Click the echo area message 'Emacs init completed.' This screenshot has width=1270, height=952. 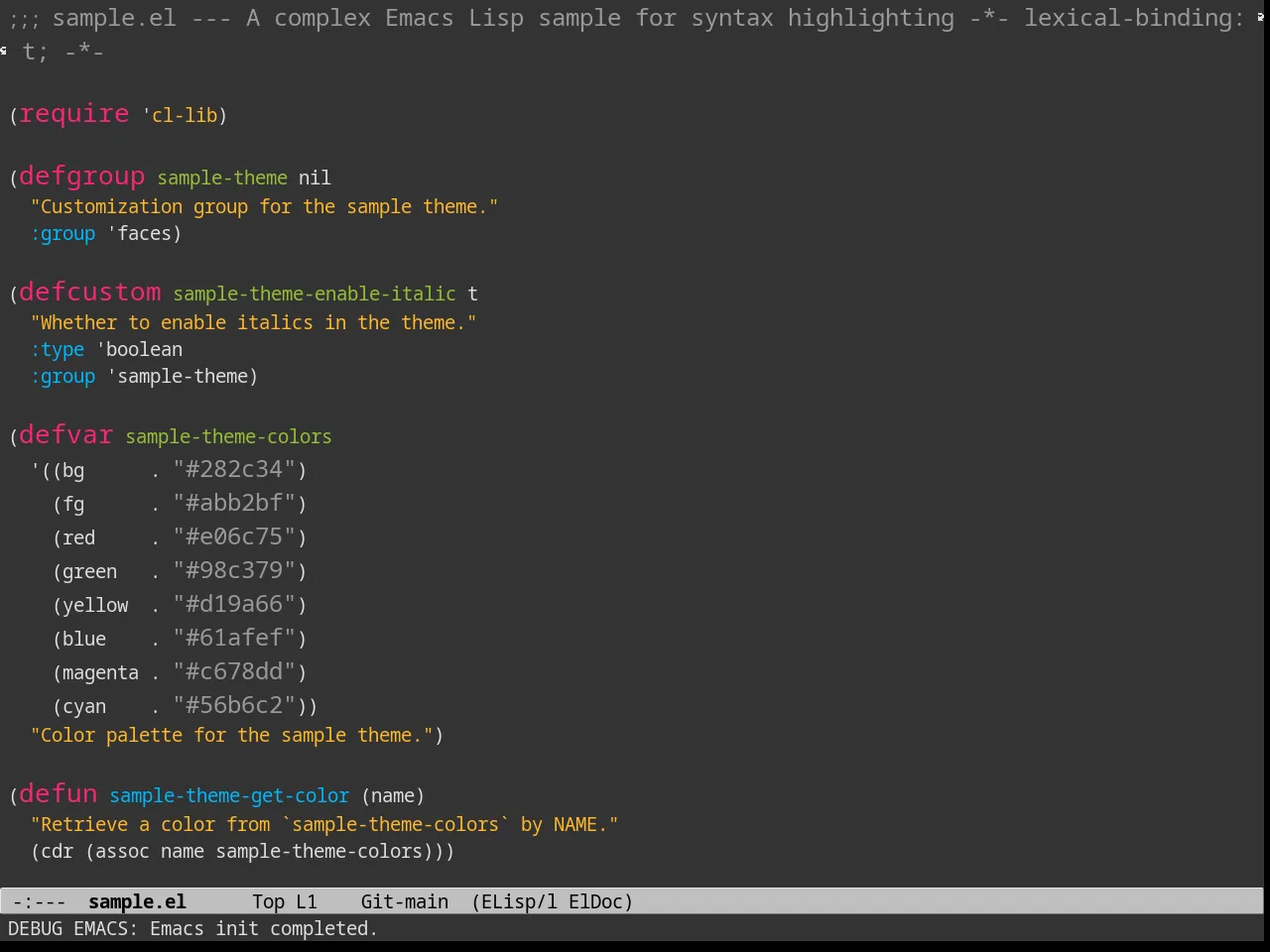pos(264,928)
